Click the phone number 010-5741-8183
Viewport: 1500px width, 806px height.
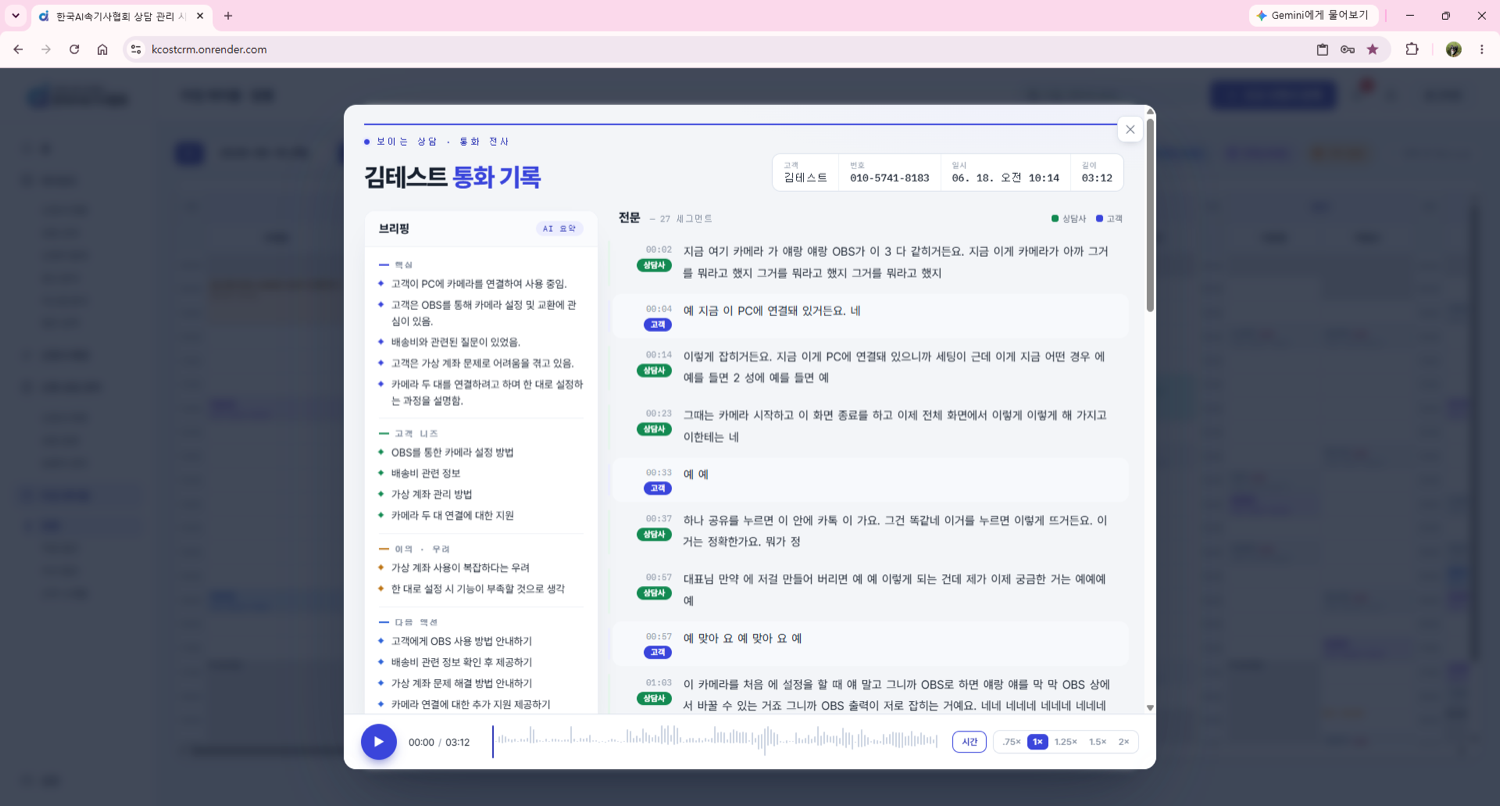[889, 178]
